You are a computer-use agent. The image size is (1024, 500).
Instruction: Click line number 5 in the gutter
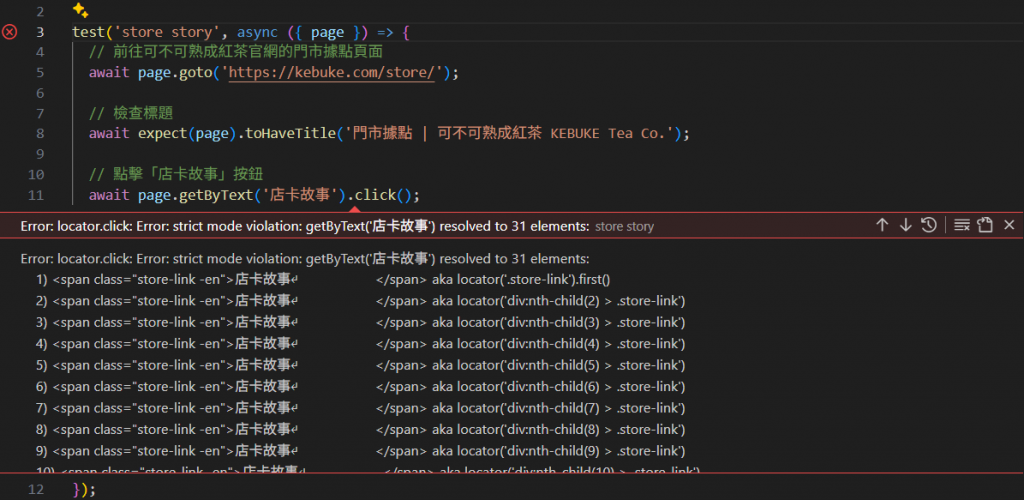coord(40,72)
